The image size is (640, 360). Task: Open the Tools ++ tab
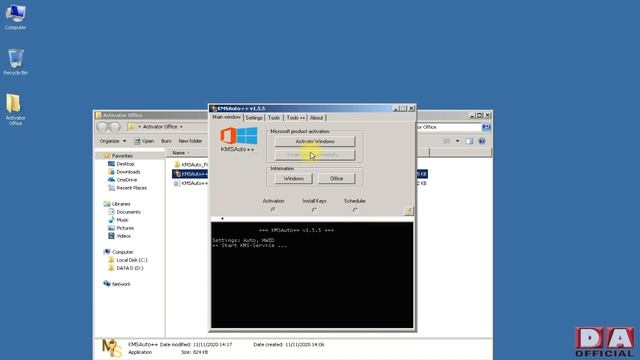(x=296, y=118)
